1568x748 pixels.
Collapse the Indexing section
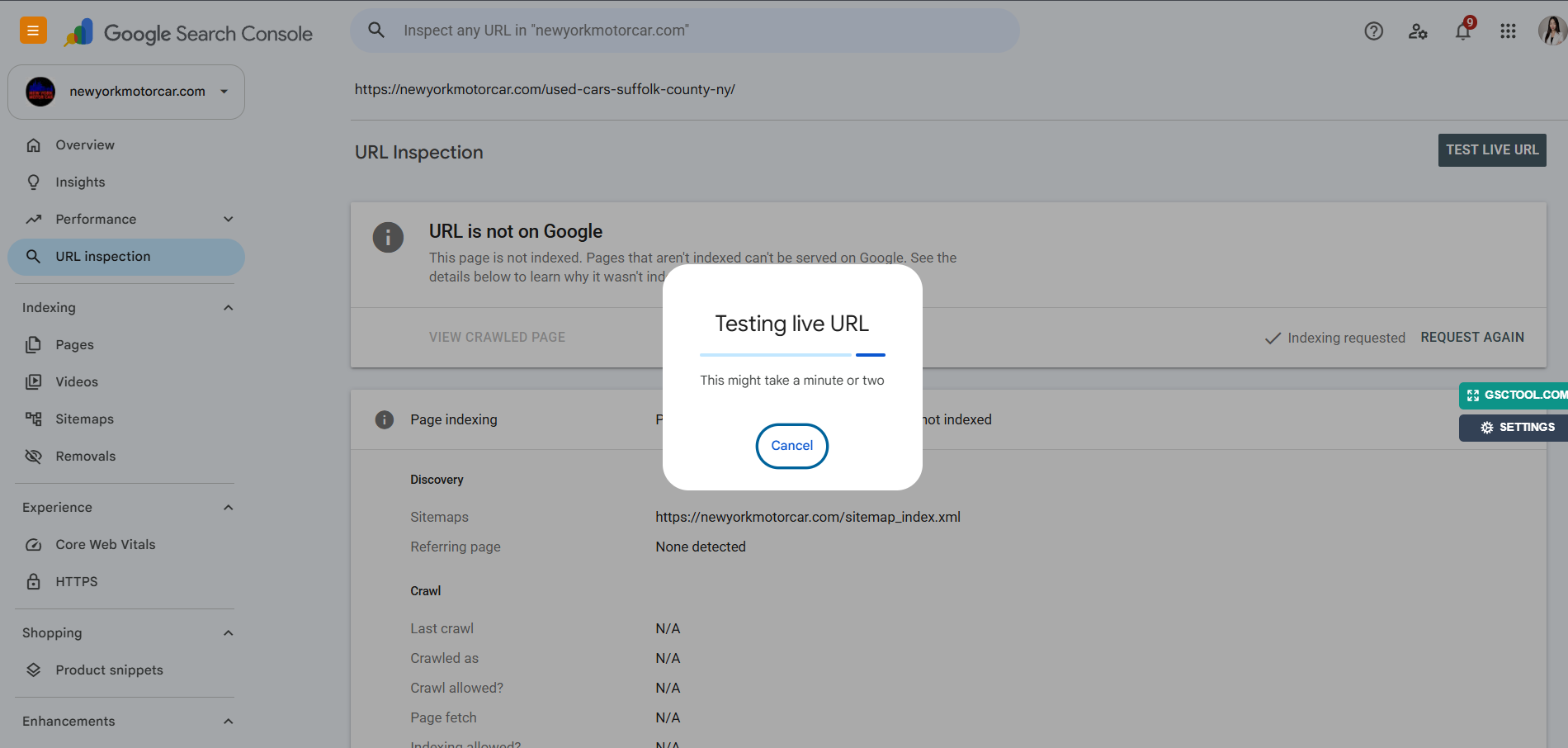(229, 308)
